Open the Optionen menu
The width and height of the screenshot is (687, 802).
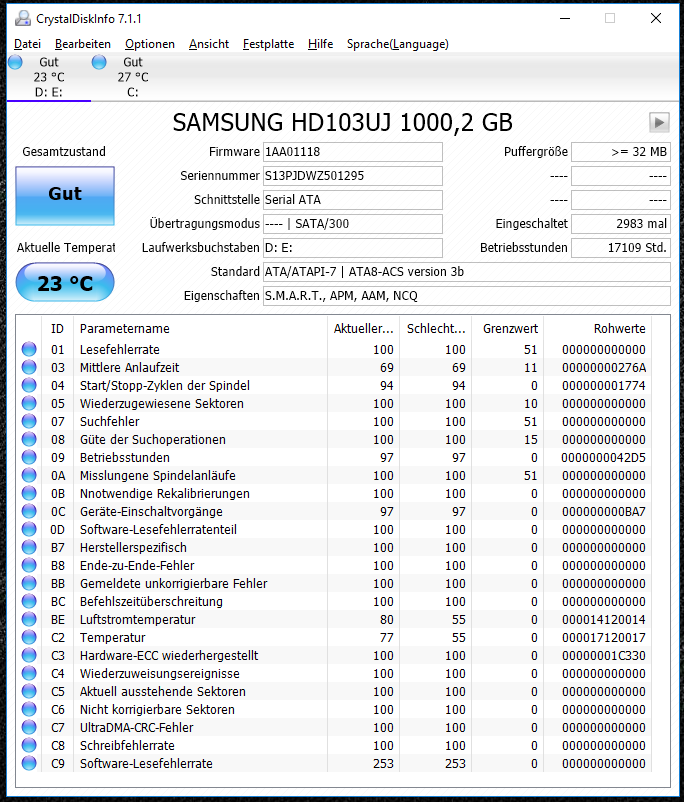[150, 44]
